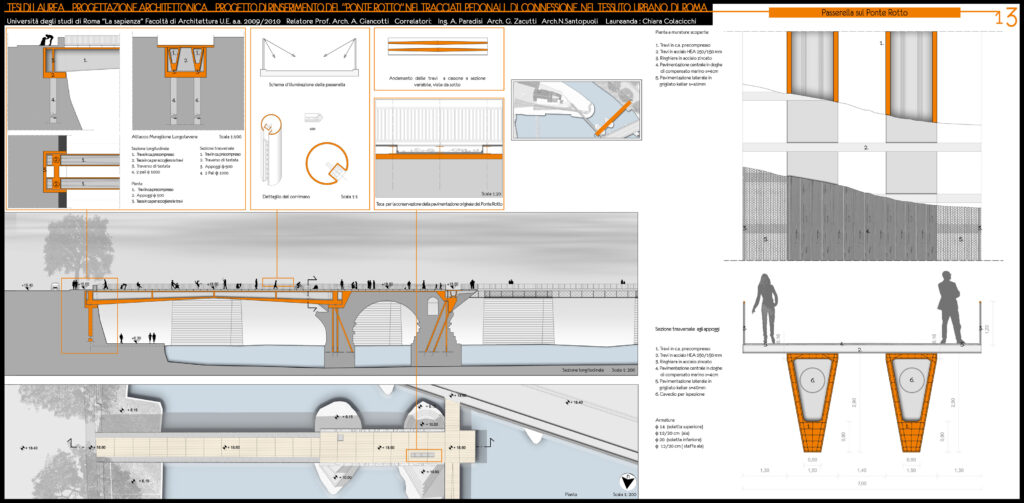The image size is (1024, 503).
Task: Select the Passerella sul Ponte Rotto title bar
Action: [x=864, y=12]
